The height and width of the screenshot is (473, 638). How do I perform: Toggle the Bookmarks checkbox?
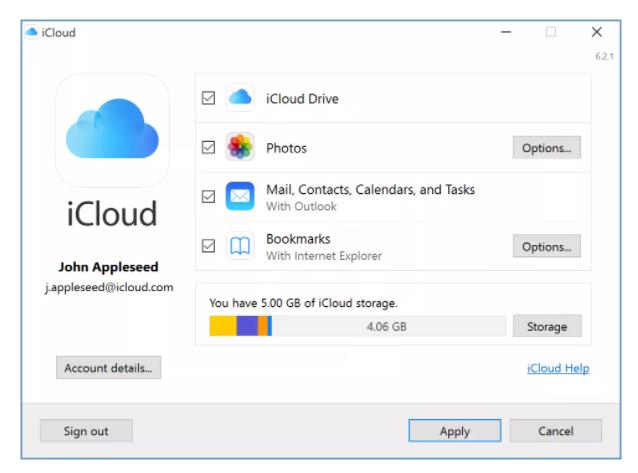(x=208, y=246)
